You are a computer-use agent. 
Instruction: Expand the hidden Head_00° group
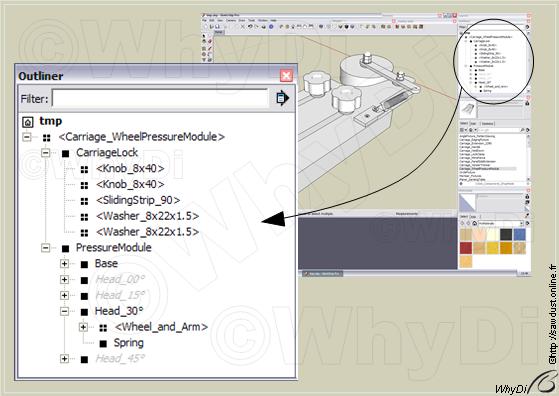[x=65, y=279]
